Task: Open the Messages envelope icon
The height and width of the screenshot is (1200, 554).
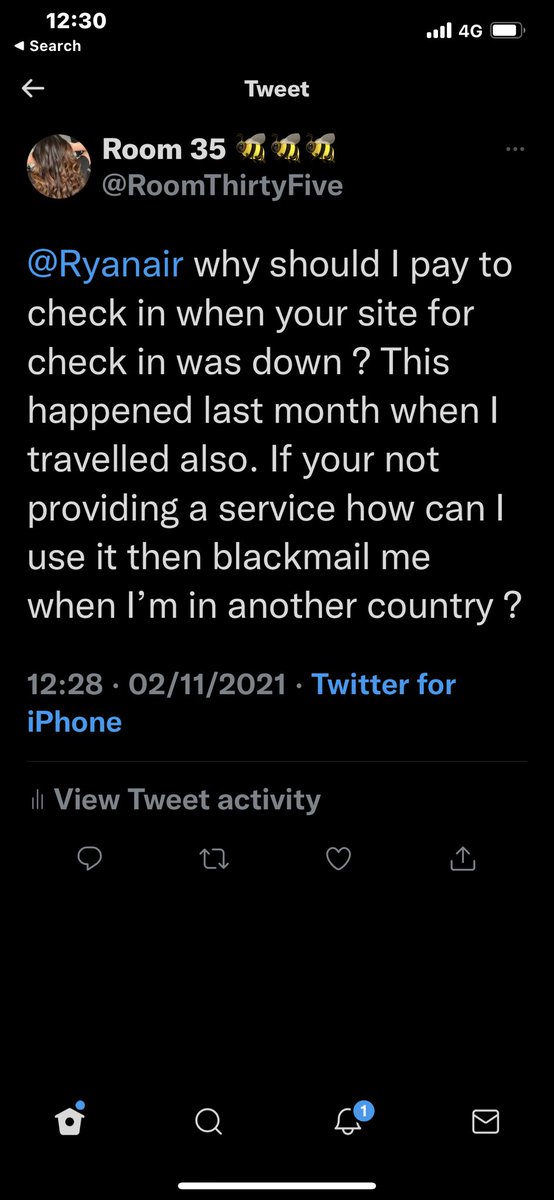Action: point(485,1123)
